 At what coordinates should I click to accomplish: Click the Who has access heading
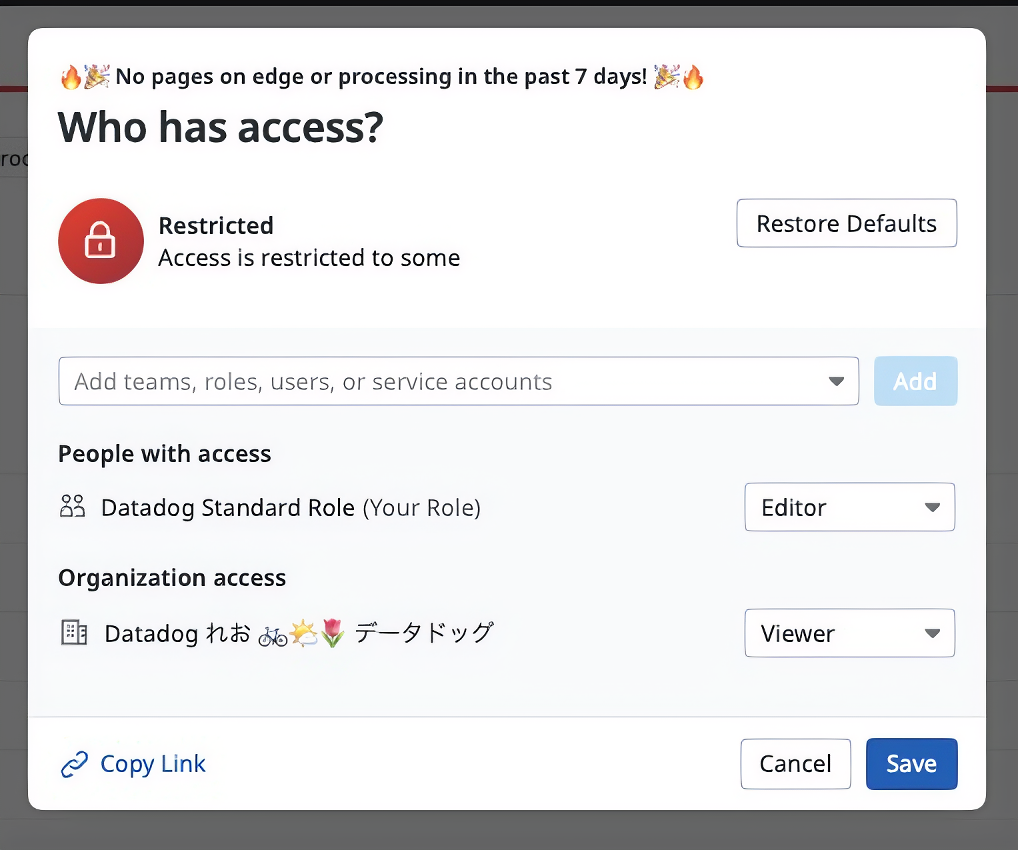[x=219, y=127]
